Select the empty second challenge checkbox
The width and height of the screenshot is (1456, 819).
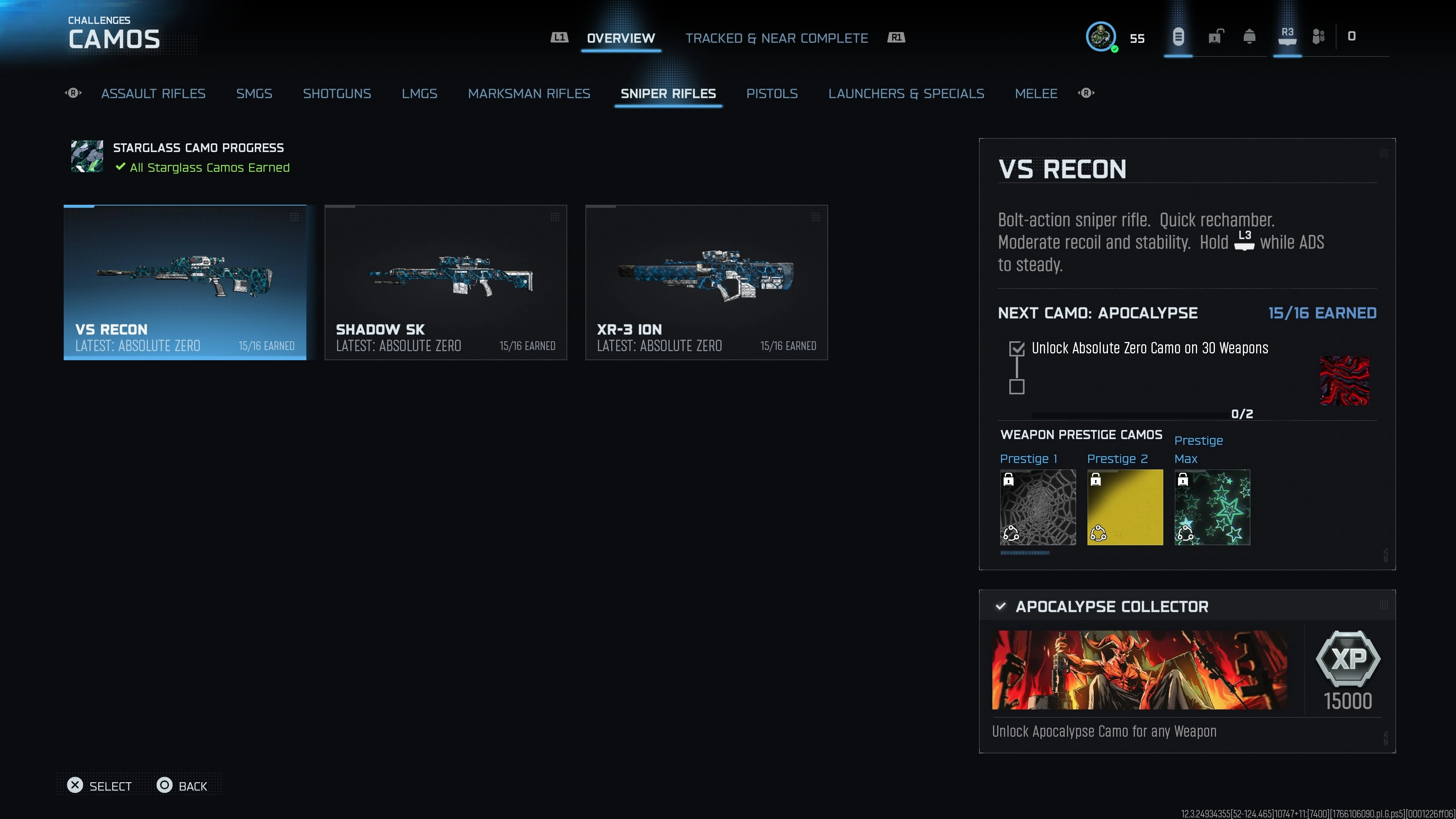(x=1017, y=387)
